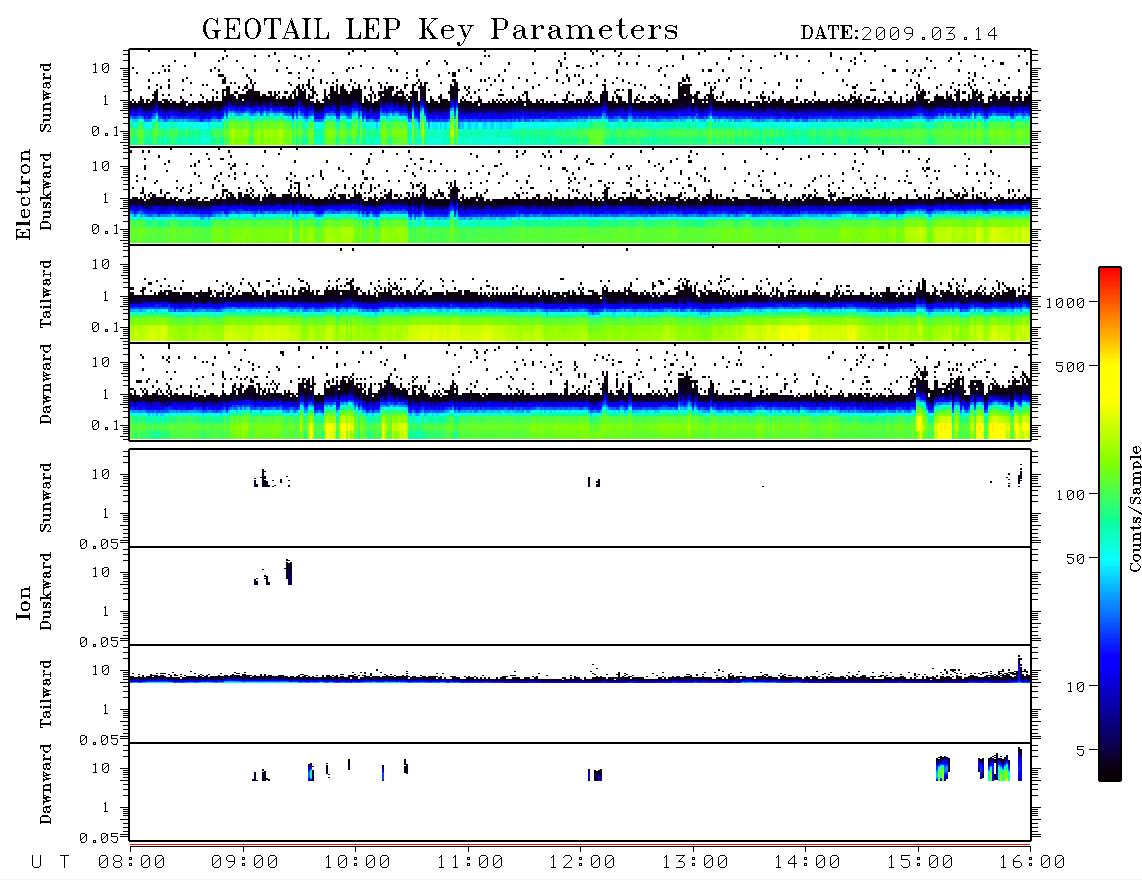This screenshot has width=1142, height=880.
Task: Click the "1000" color bar tick label
Action: coord(1066,303)
